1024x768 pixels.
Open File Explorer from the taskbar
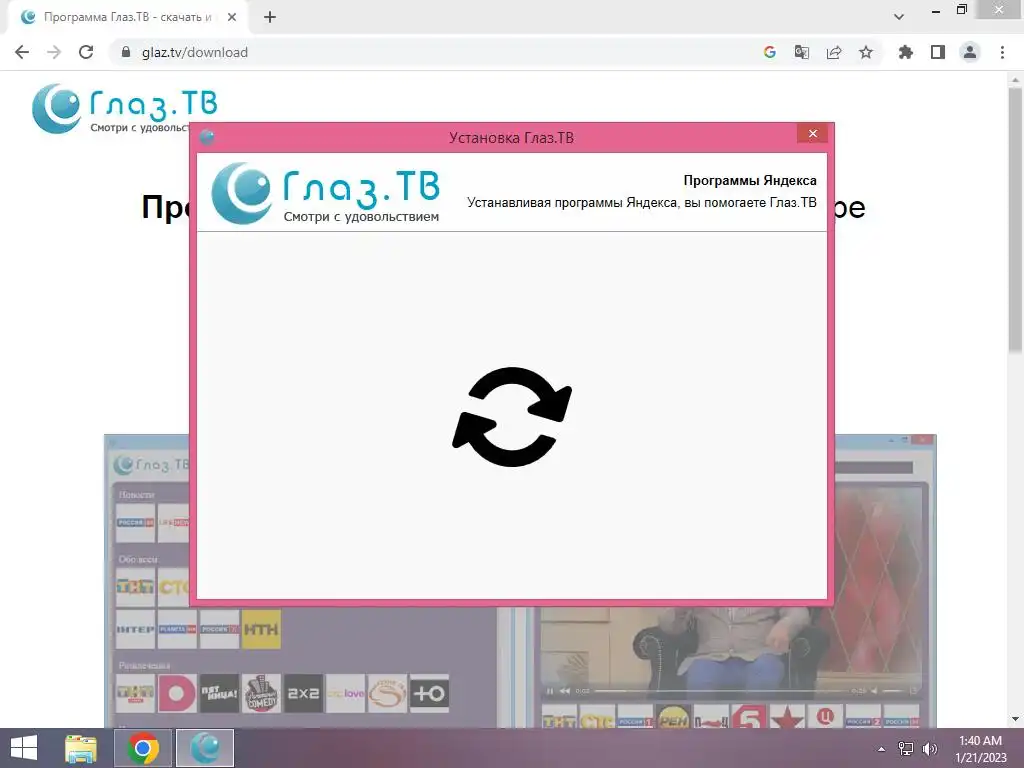pos(81,748)
